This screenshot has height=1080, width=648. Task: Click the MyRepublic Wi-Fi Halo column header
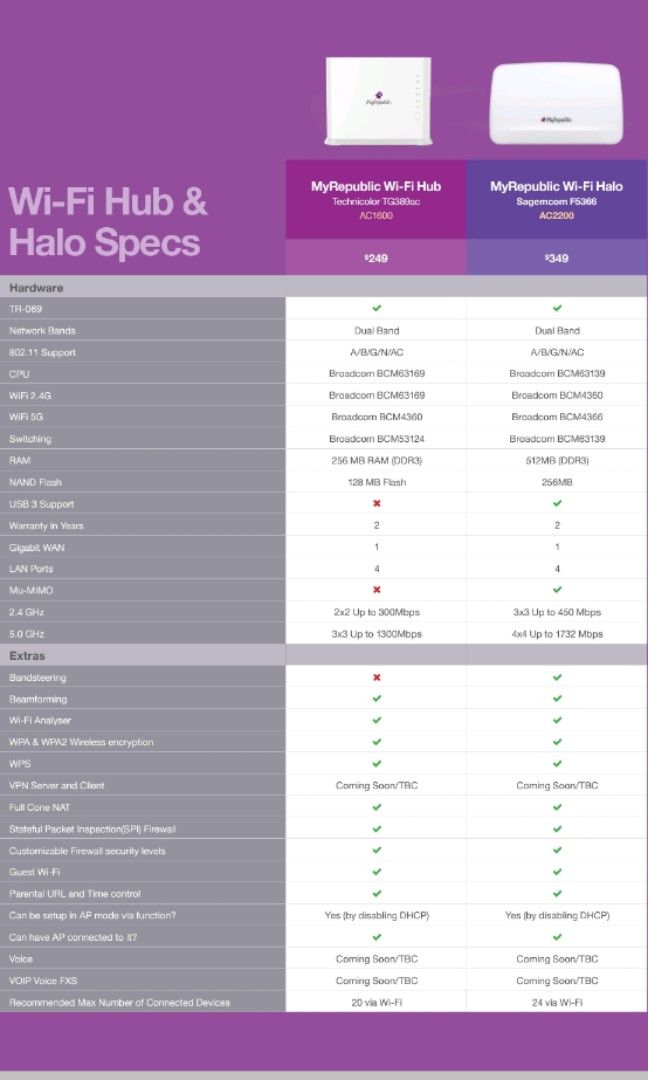557,198
